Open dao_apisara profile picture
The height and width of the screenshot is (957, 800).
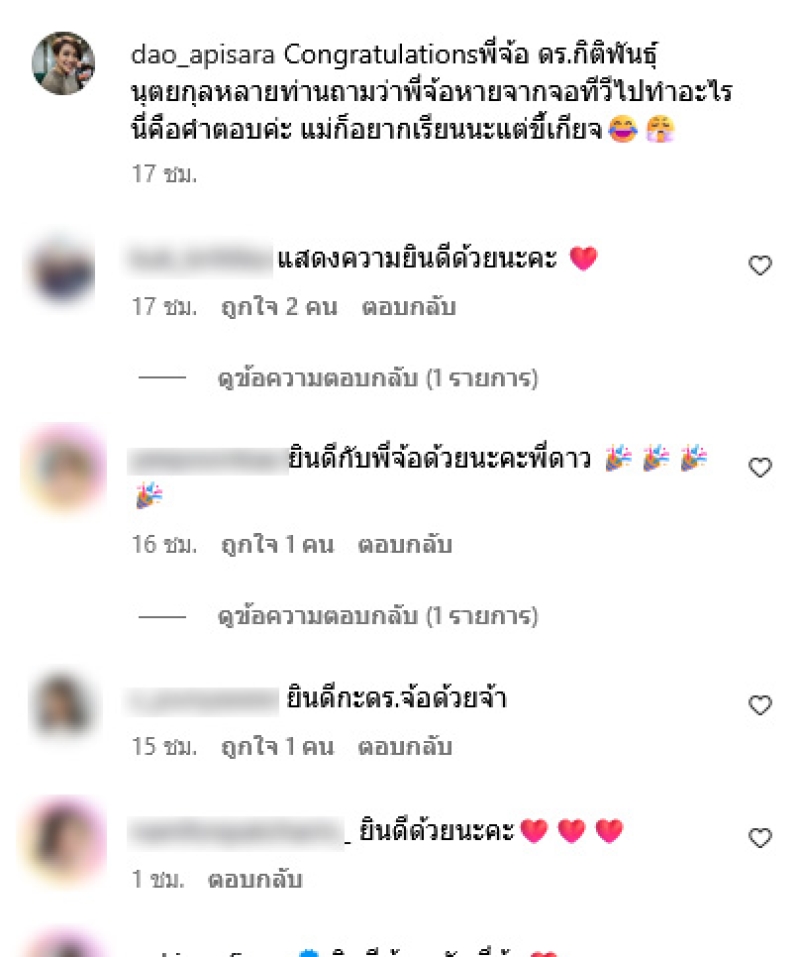pos(63,63)
